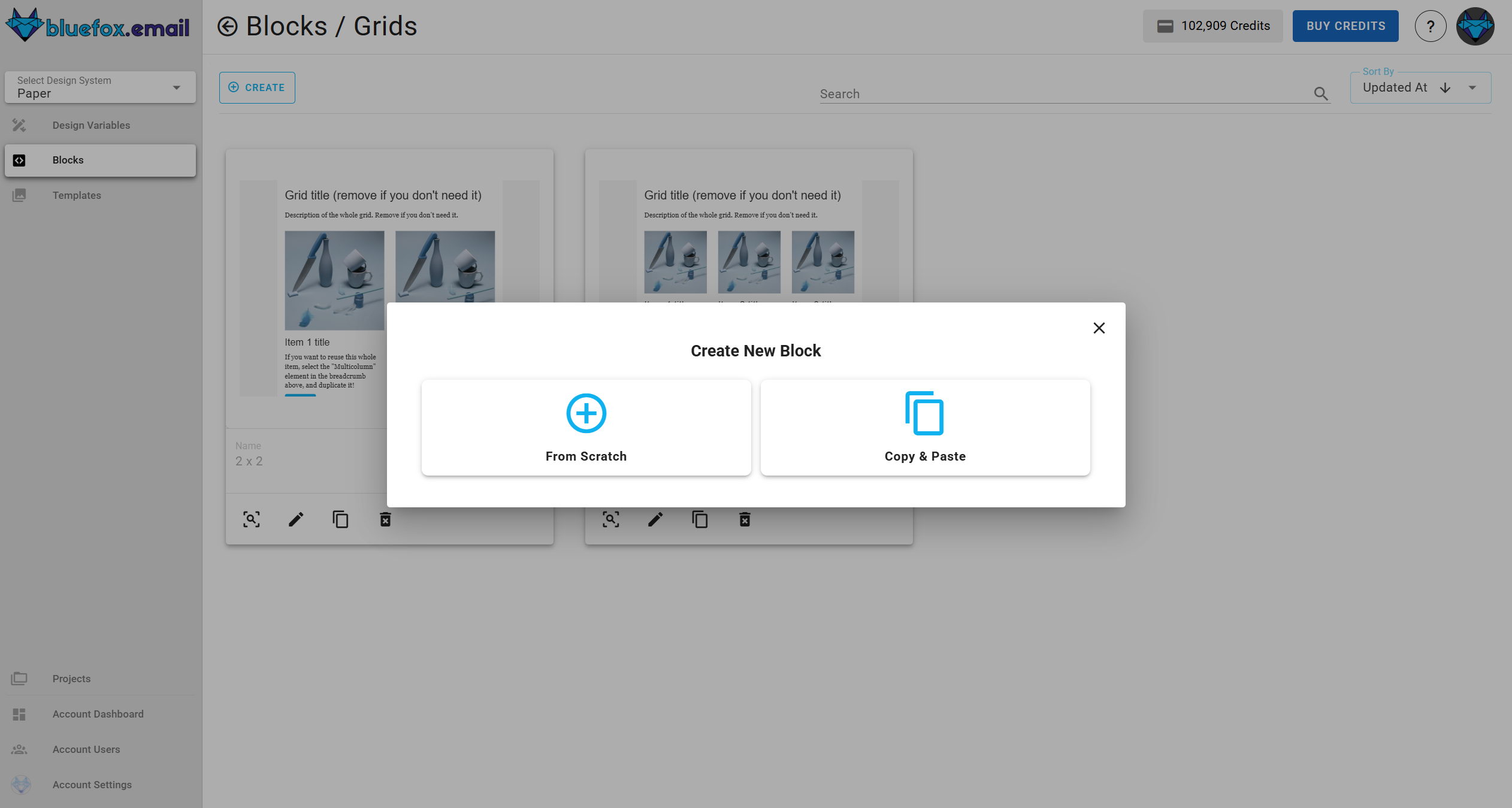Click the '2 x 2' block name text
The width and height of the screenshot is (1512, 808).
coord(249,461)
